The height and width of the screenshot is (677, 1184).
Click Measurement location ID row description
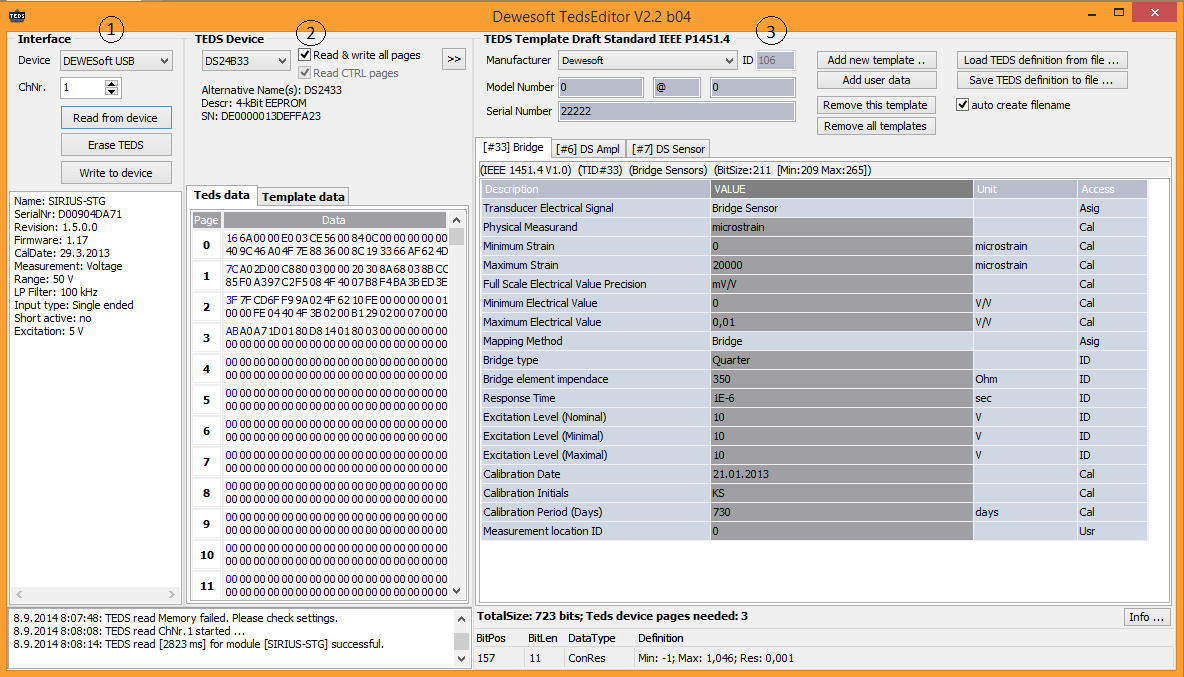coord(595,531)
